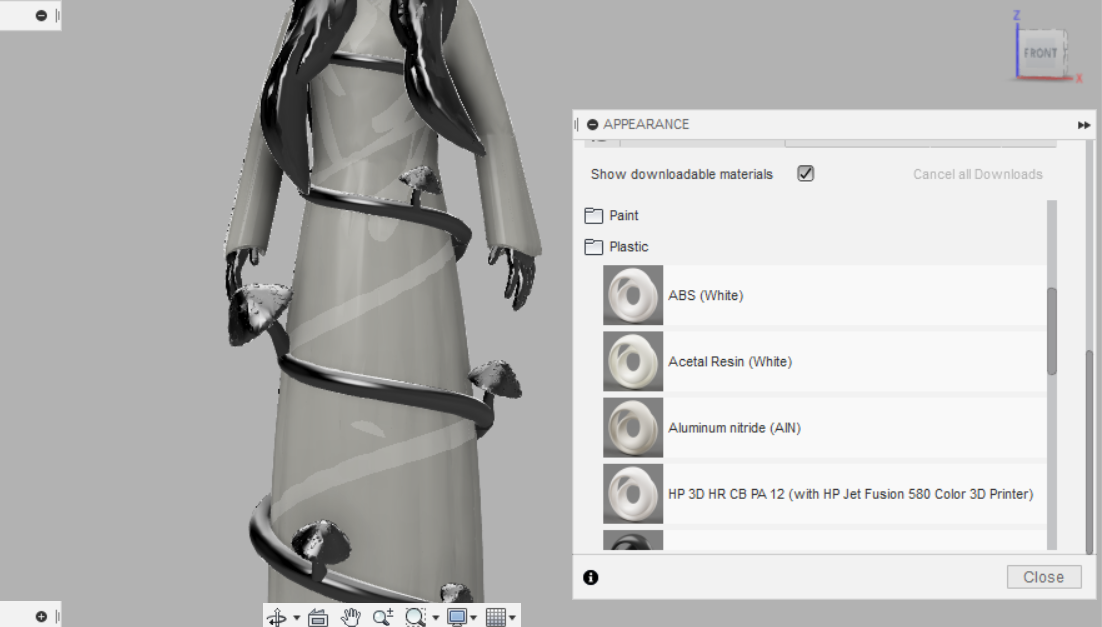Open the Orbit tool dropdown arrow
The height and width of the screenshot is (627, 1102).
click(x=294, y=616)
